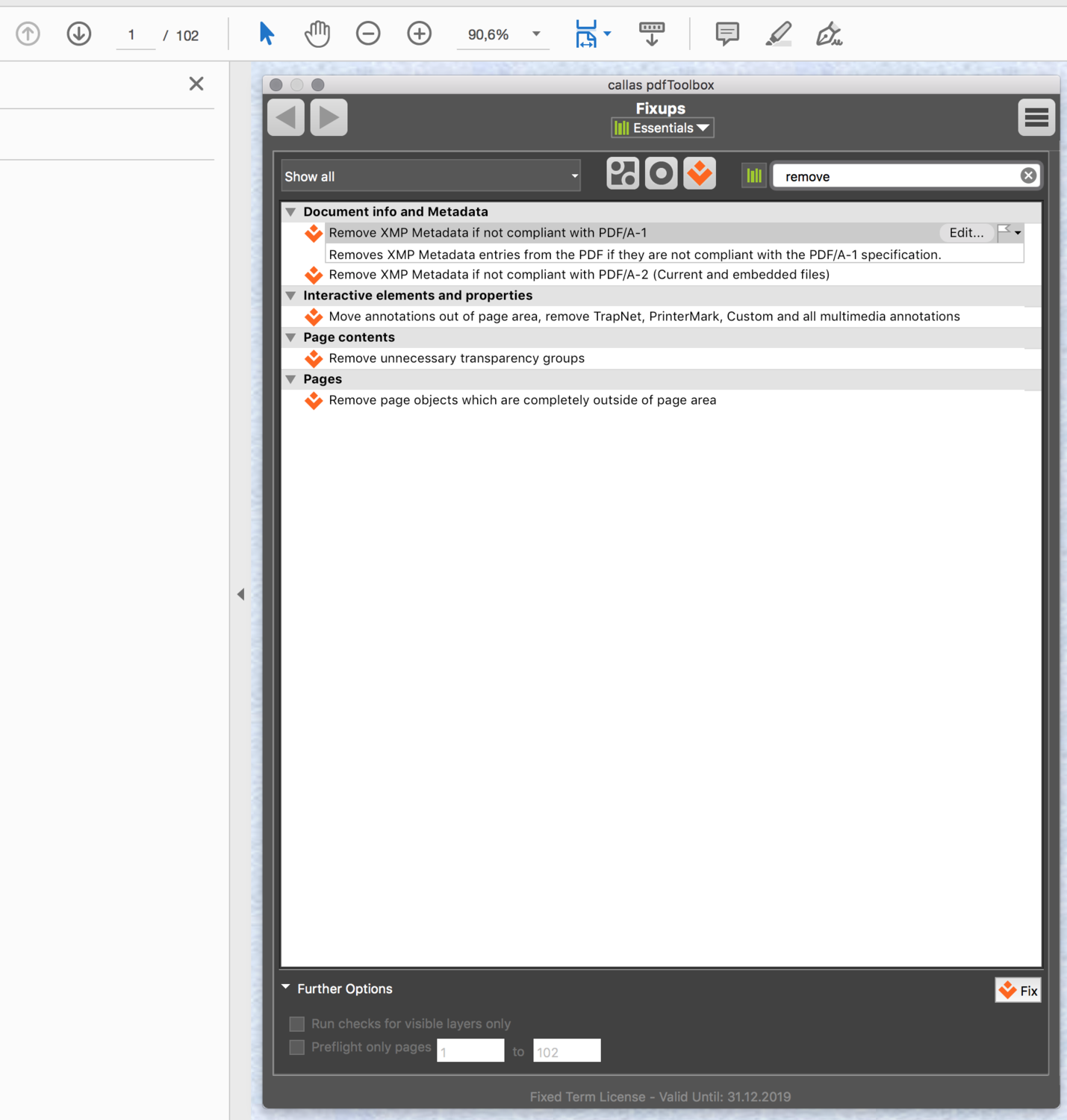Activate the Hand pan tool

coord(317,34)
